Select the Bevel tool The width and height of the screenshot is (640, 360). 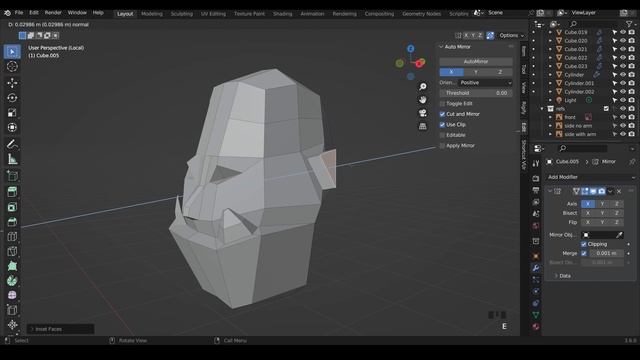(x=12, y=222)
